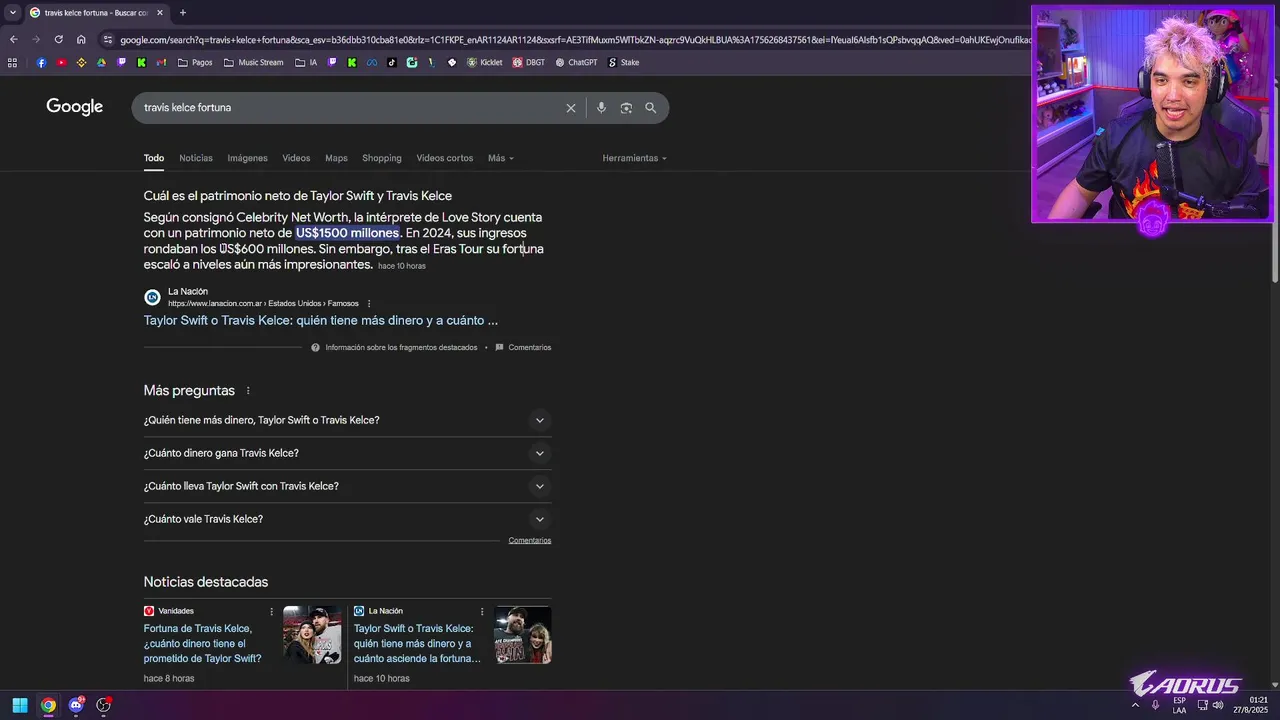Open the YouTube bookmark
1280x720 pixels.
[61, 62]
